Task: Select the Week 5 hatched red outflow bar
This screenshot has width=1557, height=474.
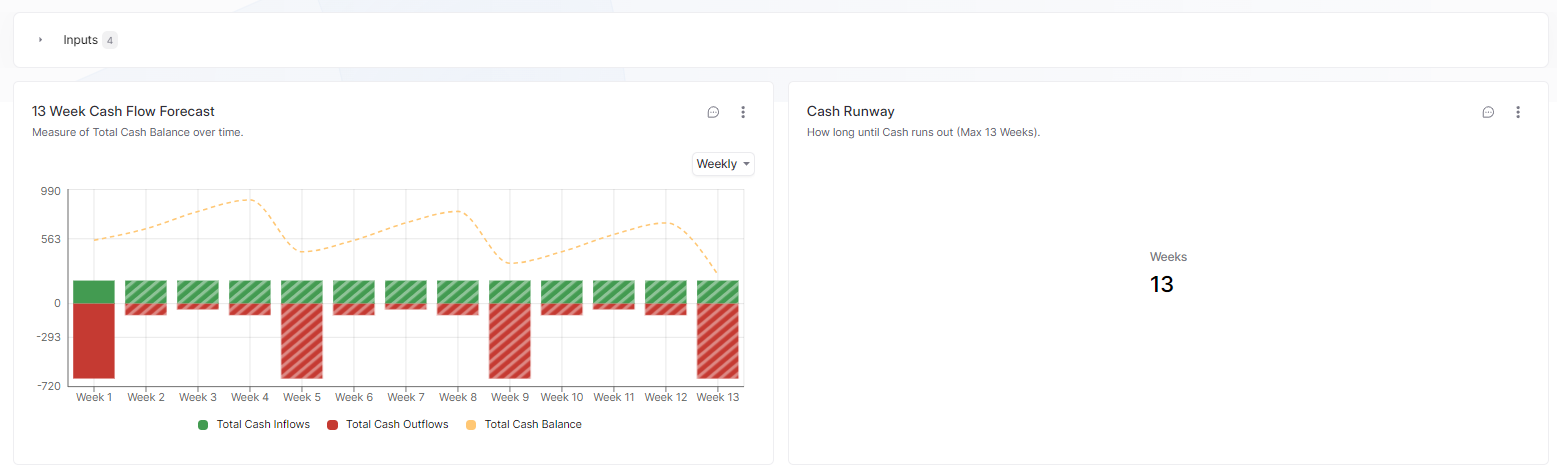Action: pyautogui.click(x=302, y=341)
